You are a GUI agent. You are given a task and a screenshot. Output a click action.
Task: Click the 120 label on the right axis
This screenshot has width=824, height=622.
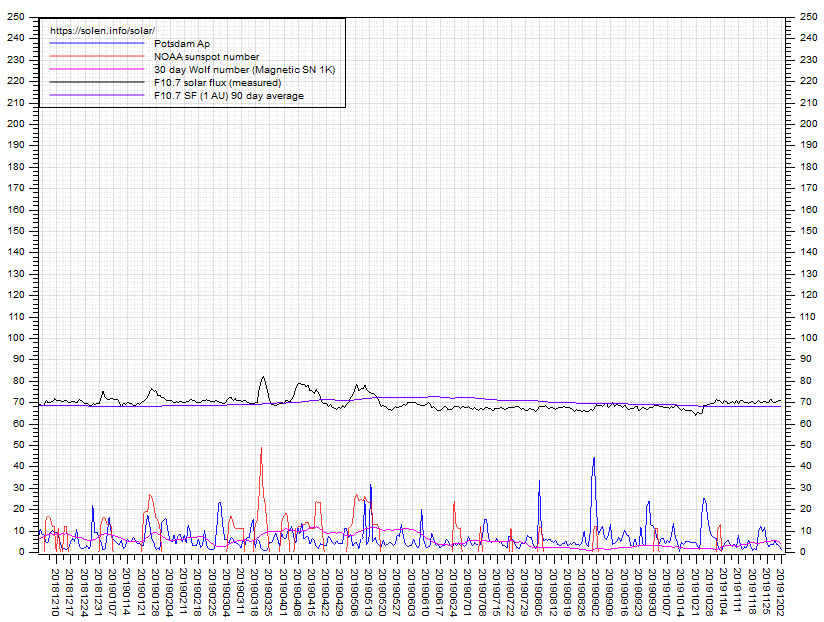click(x=809, y=295)
